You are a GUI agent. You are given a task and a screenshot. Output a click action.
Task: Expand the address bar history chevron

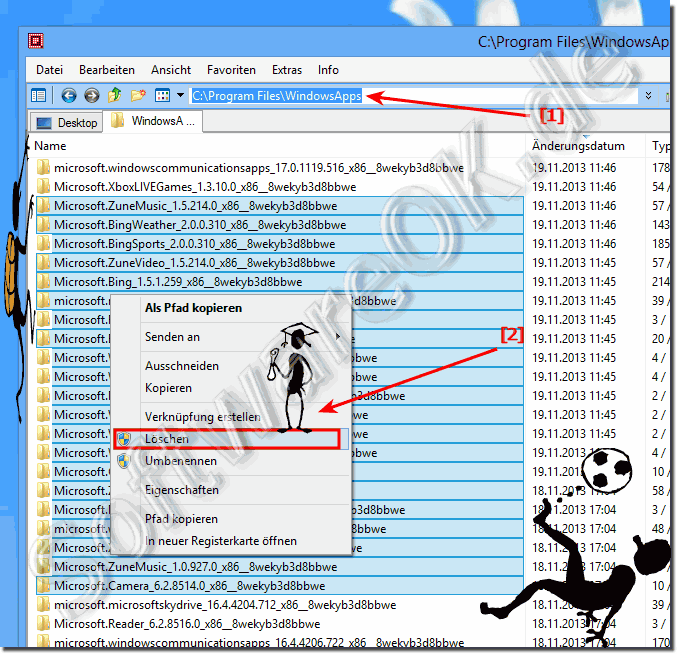tap(648, 95)
